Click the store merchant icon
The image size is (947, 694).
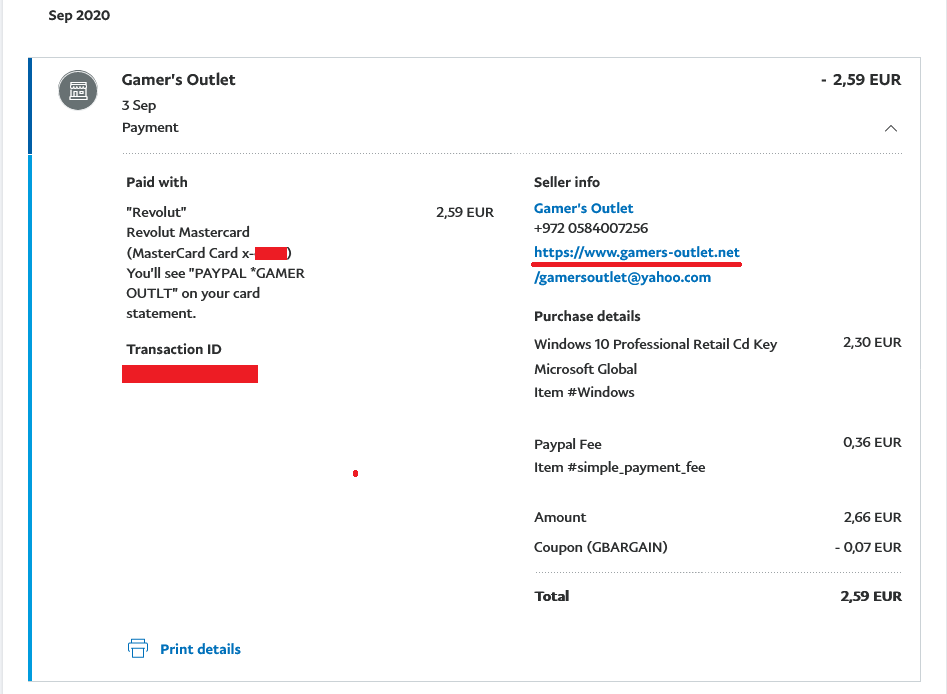pyautogui.click(x=78, y=90)
